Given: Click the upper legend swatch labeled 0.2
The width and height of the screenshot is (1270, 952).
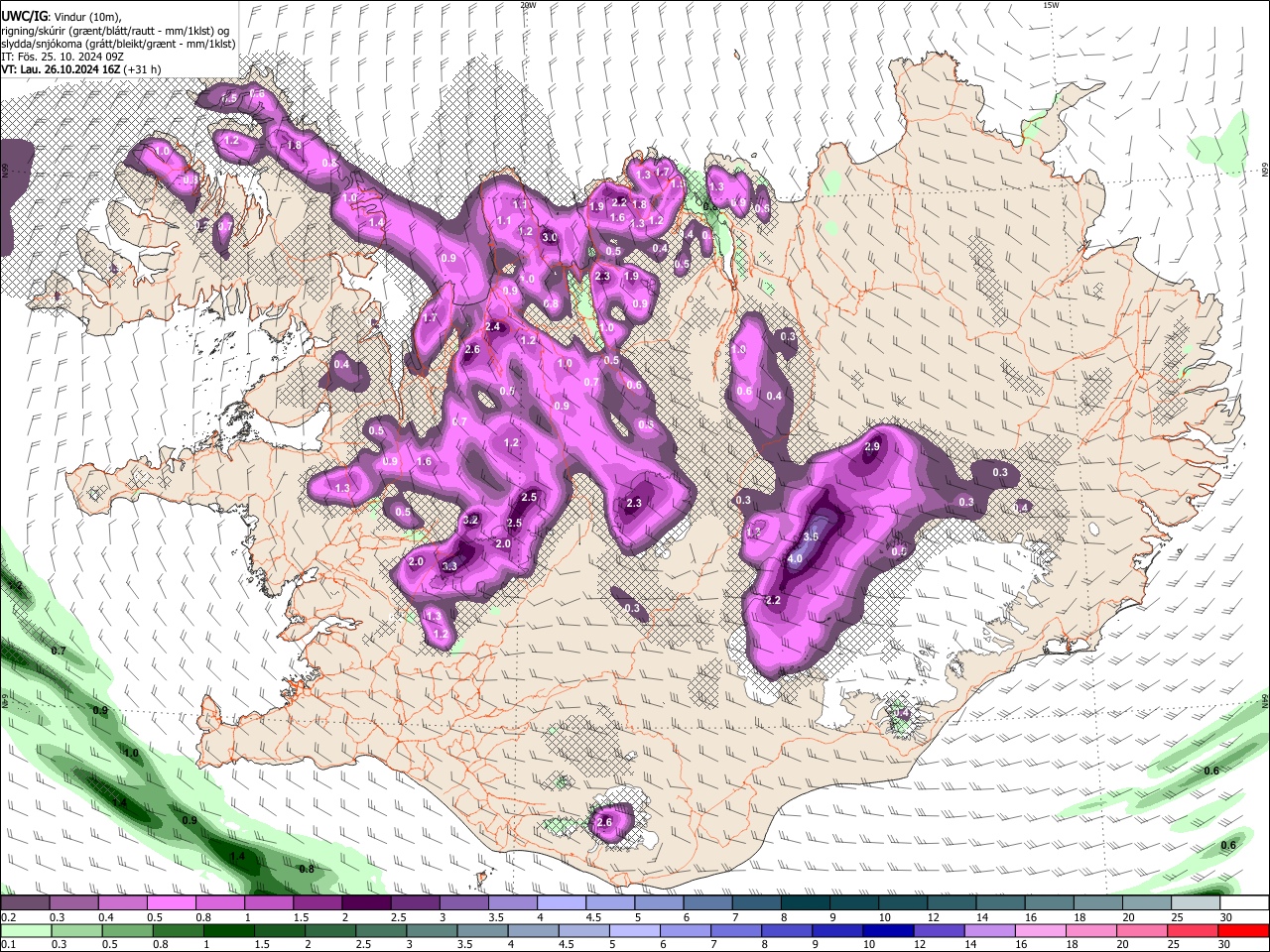Looking at the screenshot, I should coord(25,903).
